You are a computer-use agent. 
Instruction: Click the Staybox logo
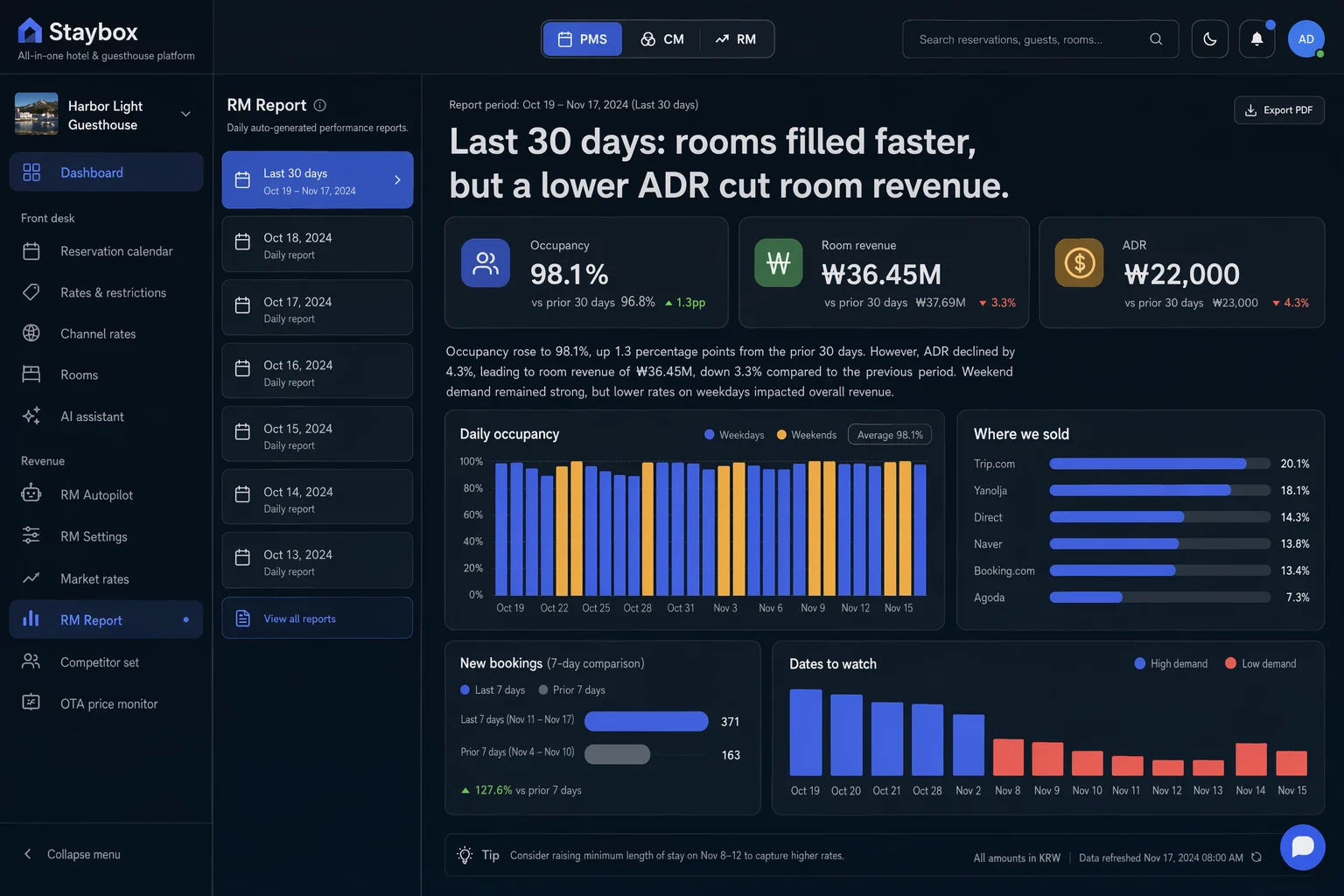(78, 31)
